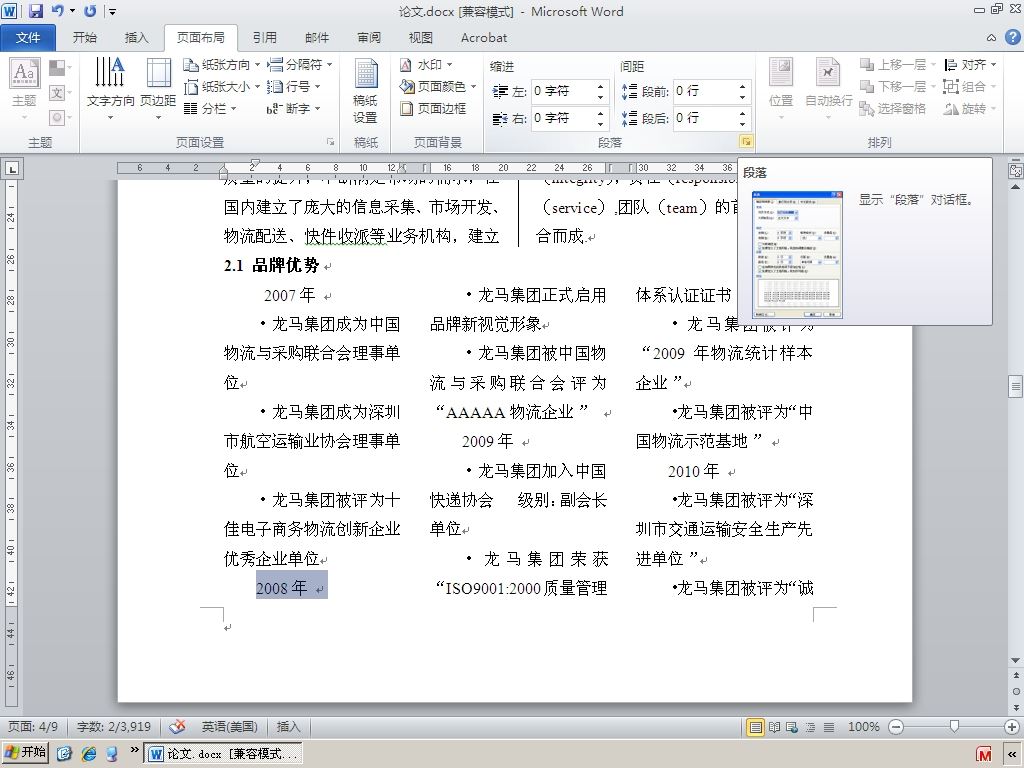Switch to Outline view icon
This screenshot has height=768, width=1024.
[810, 727]
